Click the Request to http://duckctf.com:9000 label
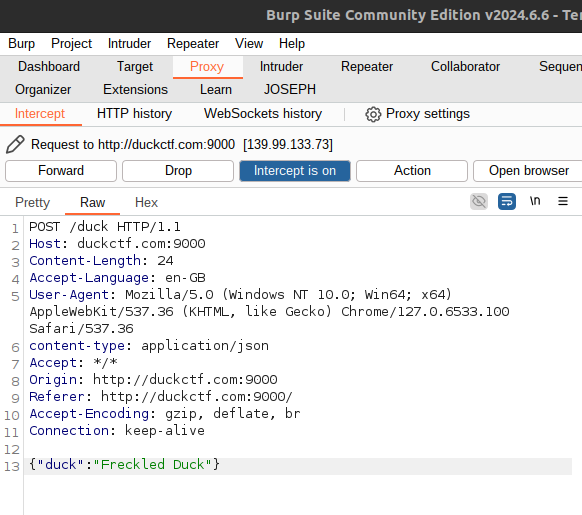 click(x=133, y=144)
